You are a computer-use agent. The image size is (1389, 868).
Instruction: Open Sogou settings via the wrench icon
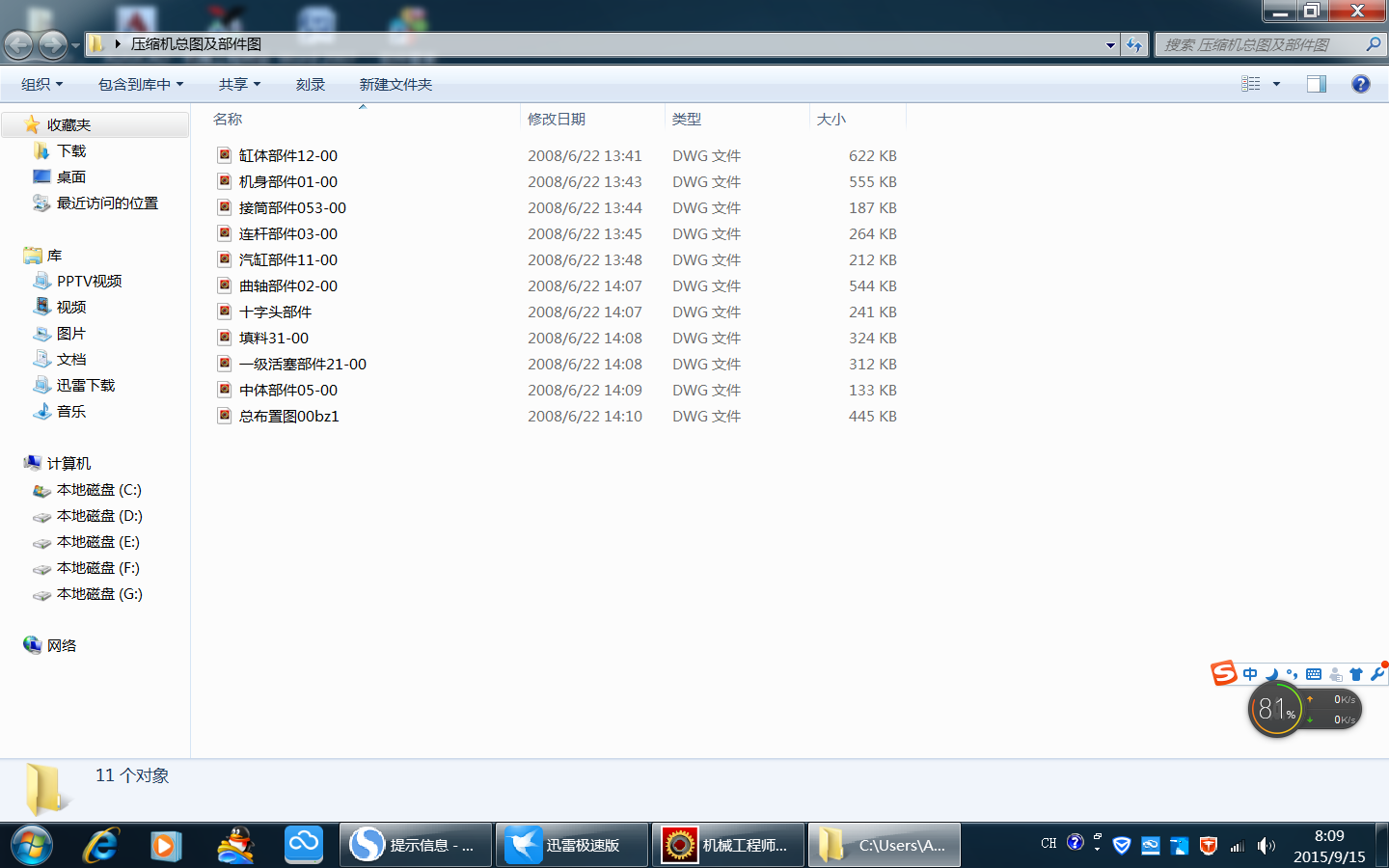[x=1377, y=674]
